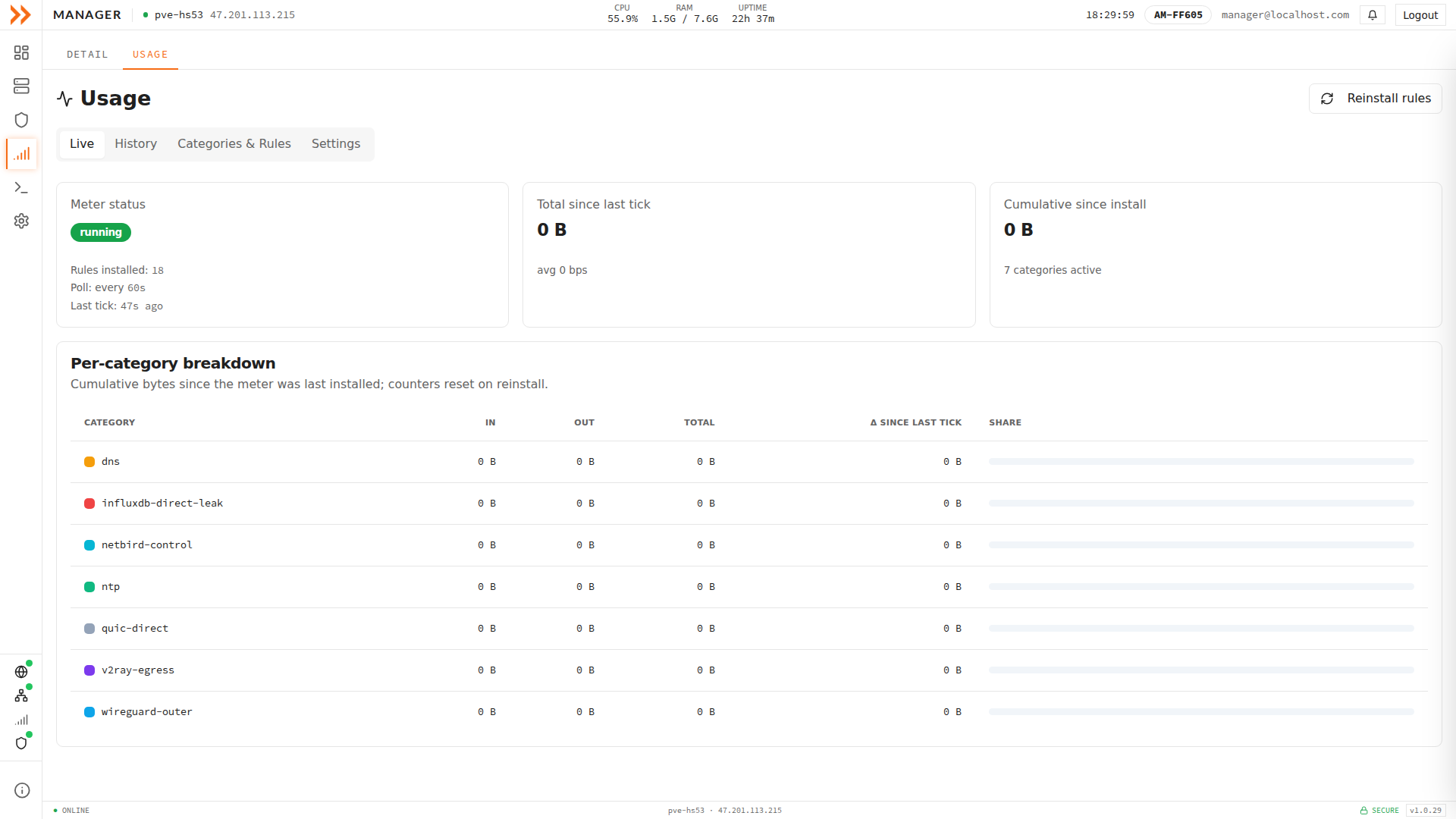Click the green running status badge
Screen dimensions: 1456x819
101,232
